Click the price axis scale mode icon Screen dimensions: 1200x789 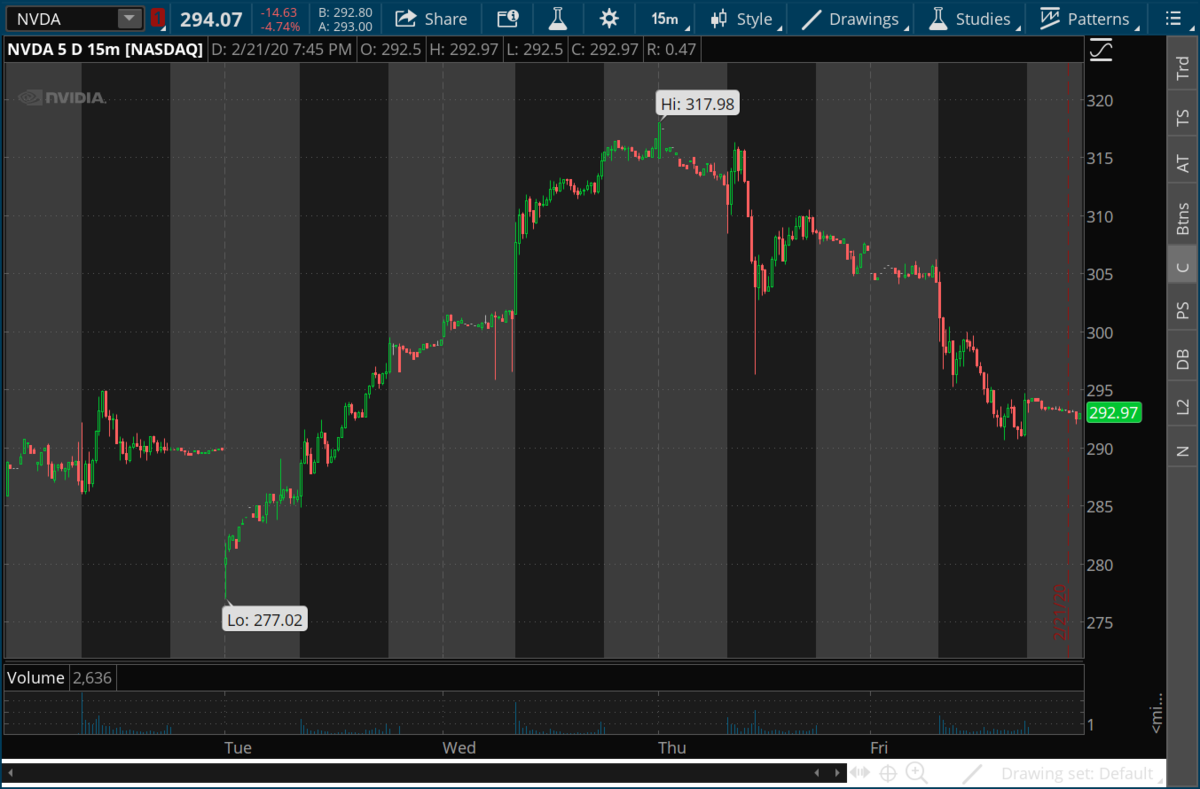pyautogui.click(x=1101, y=49)
